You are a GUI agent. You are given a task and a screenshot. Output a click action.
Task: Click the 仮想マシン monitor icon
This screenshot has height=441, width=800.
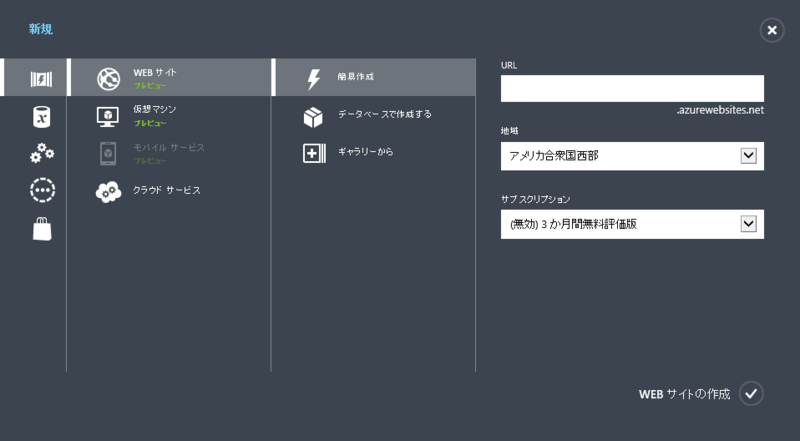pyautogui.click(x=108, y=117)
